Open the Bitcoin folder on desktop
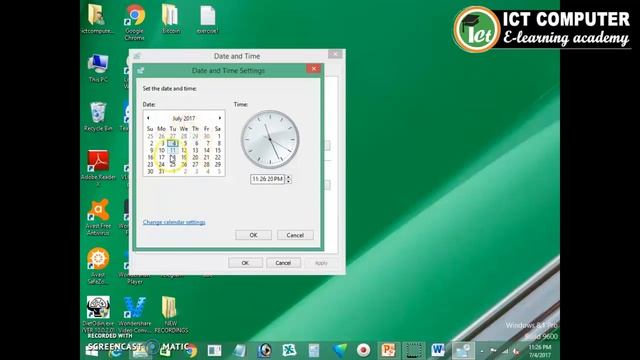This screenshot has height=360, width=640. 171,20
